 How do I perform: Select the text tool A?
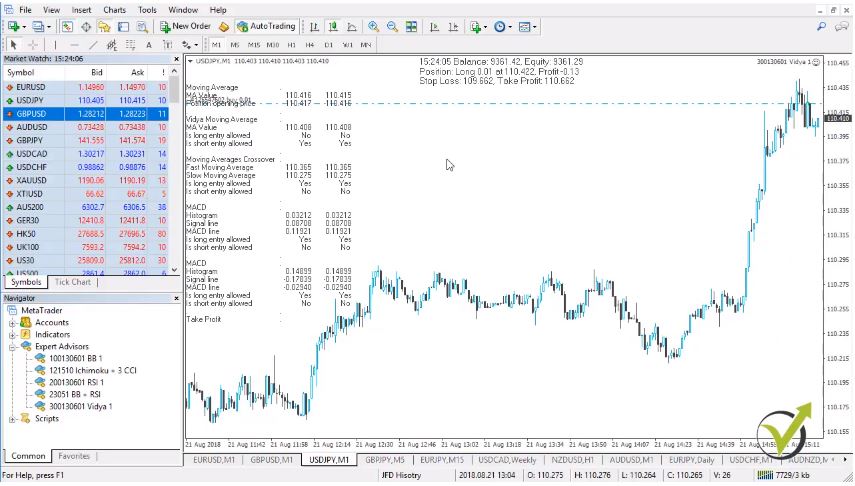pyautogui.click(x=149, y=45)
